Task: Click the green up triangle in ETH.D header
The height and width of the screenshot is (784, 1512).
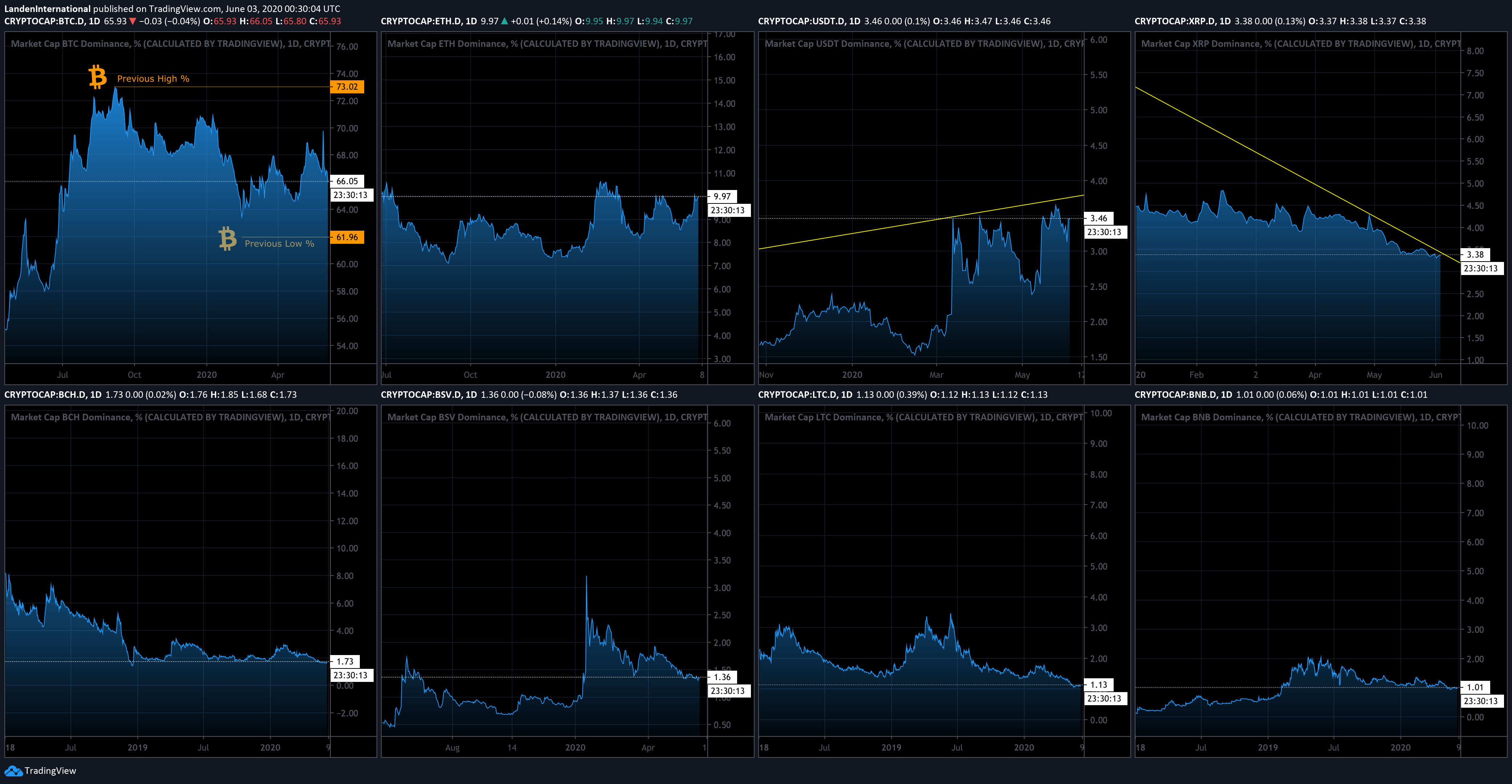Action: [x=504, y=21]
